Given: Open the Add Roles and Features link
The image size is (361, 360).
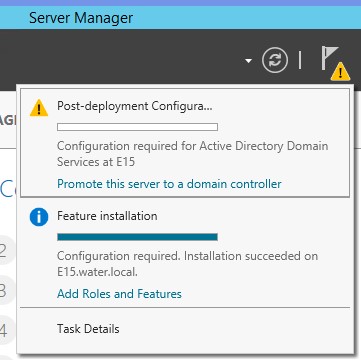Looking at the screenshot, I should tap(119, 294).
